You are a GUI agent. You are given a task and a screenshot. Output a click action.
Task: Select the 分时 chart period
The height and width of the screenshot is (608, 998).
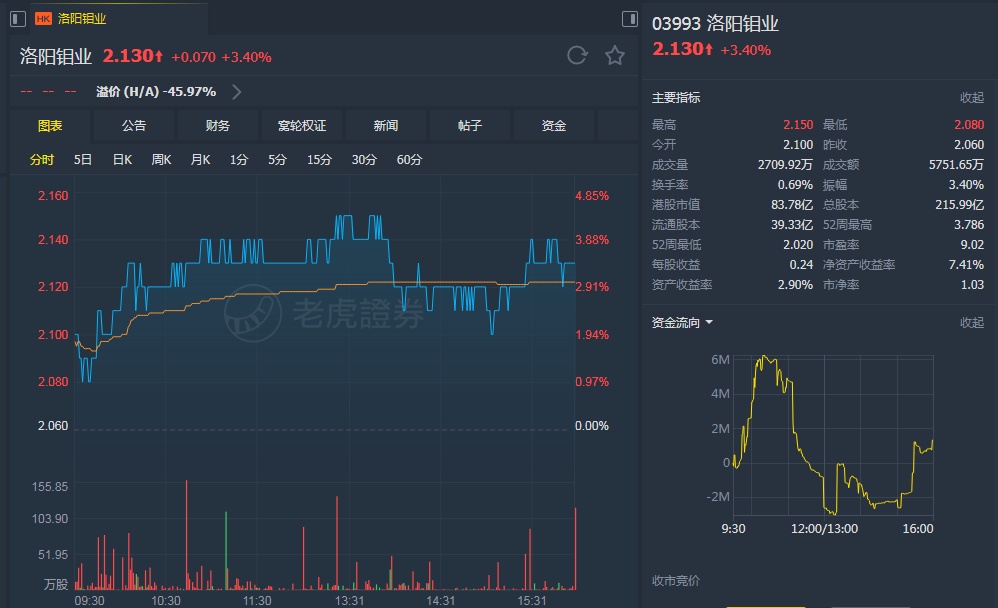[42, 160]
